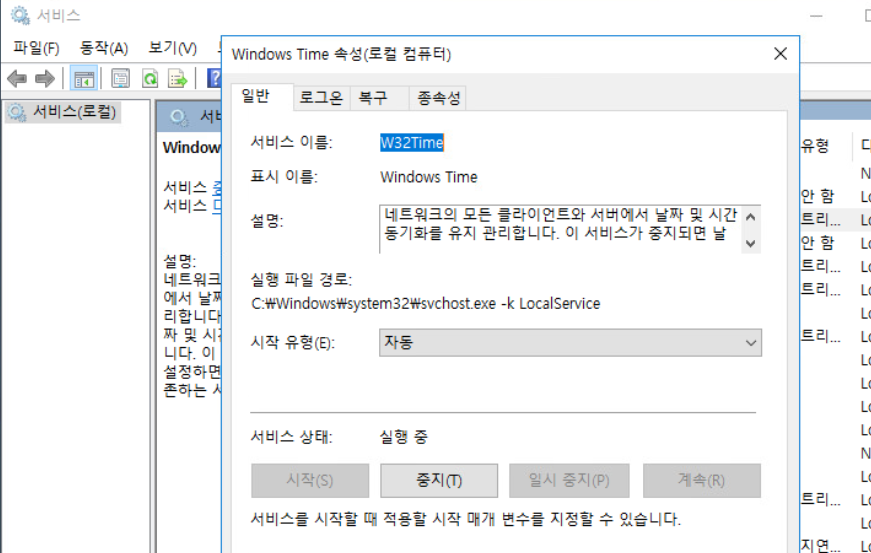Viewport: 871px width, 553px height.
Task: Click the 일시 중지(P) button
Action: (x=569, y=480)
